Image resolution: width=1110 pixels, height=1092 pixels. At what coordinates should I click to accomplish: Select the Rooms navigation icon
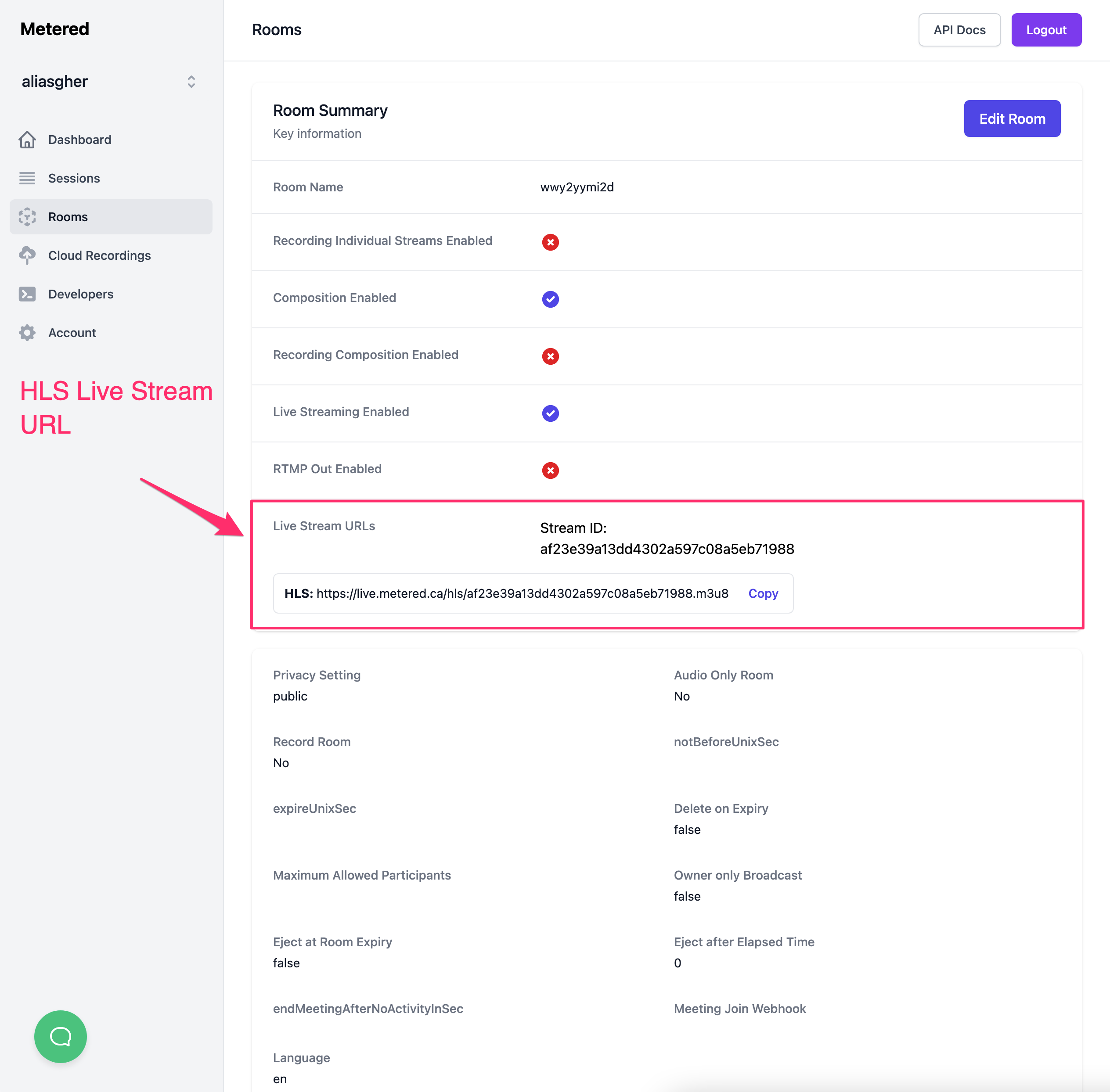tap(27, 217)
